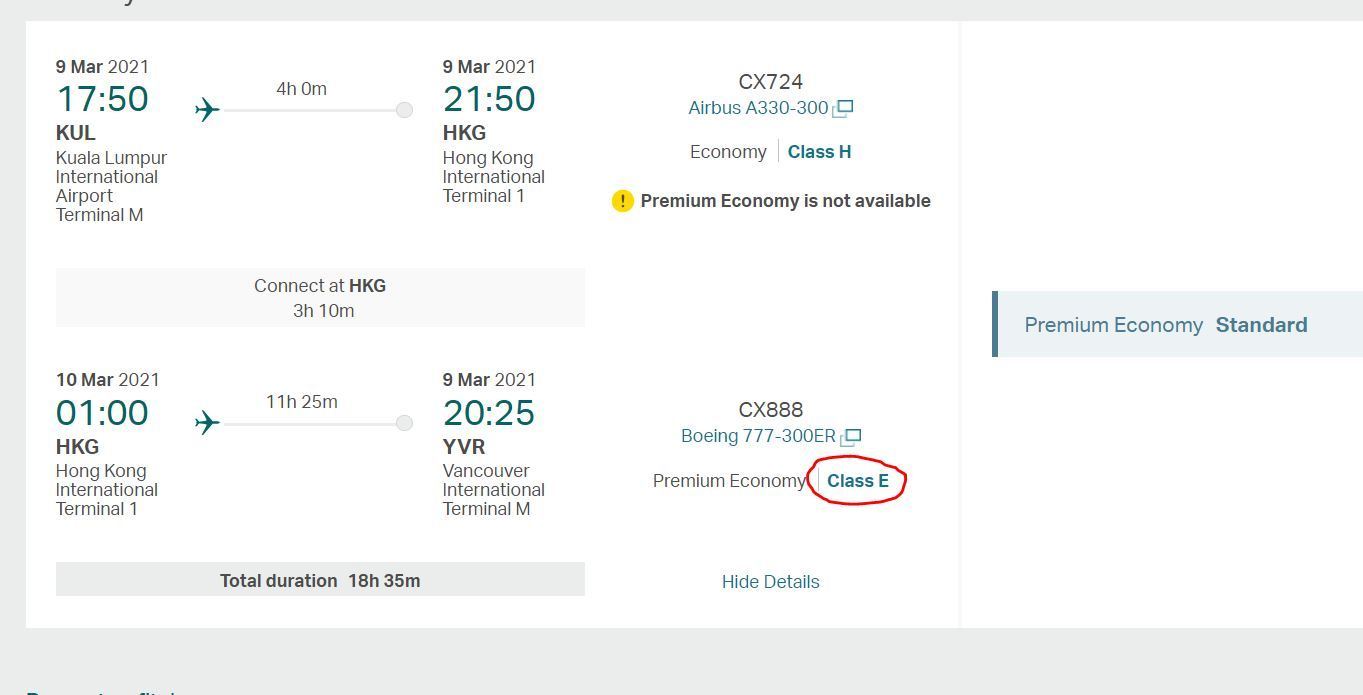This screenshot has width=1363, height=695.
Task: Click the arrival dot on the 11h 25m route line
Action: [x=404, y=423]
